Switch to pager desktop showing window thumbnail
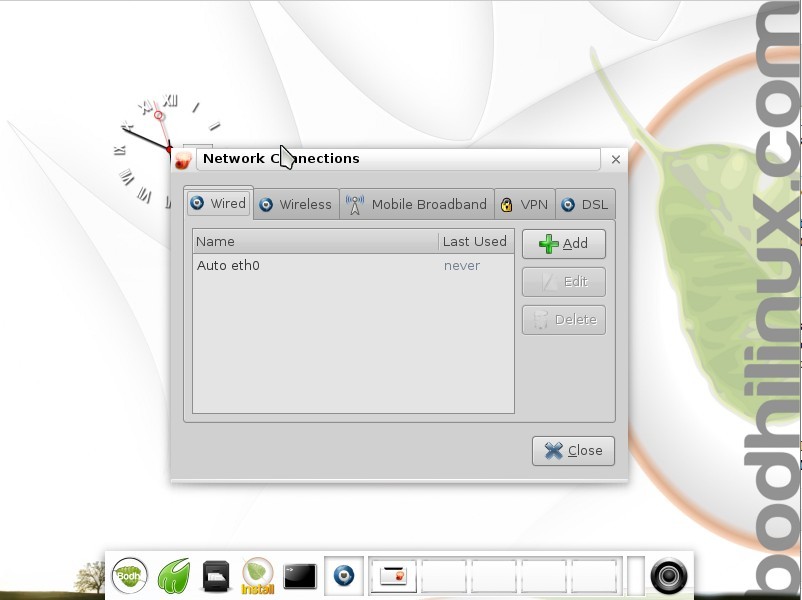This screenshot has height=600, width=802. tap(393, 576)
